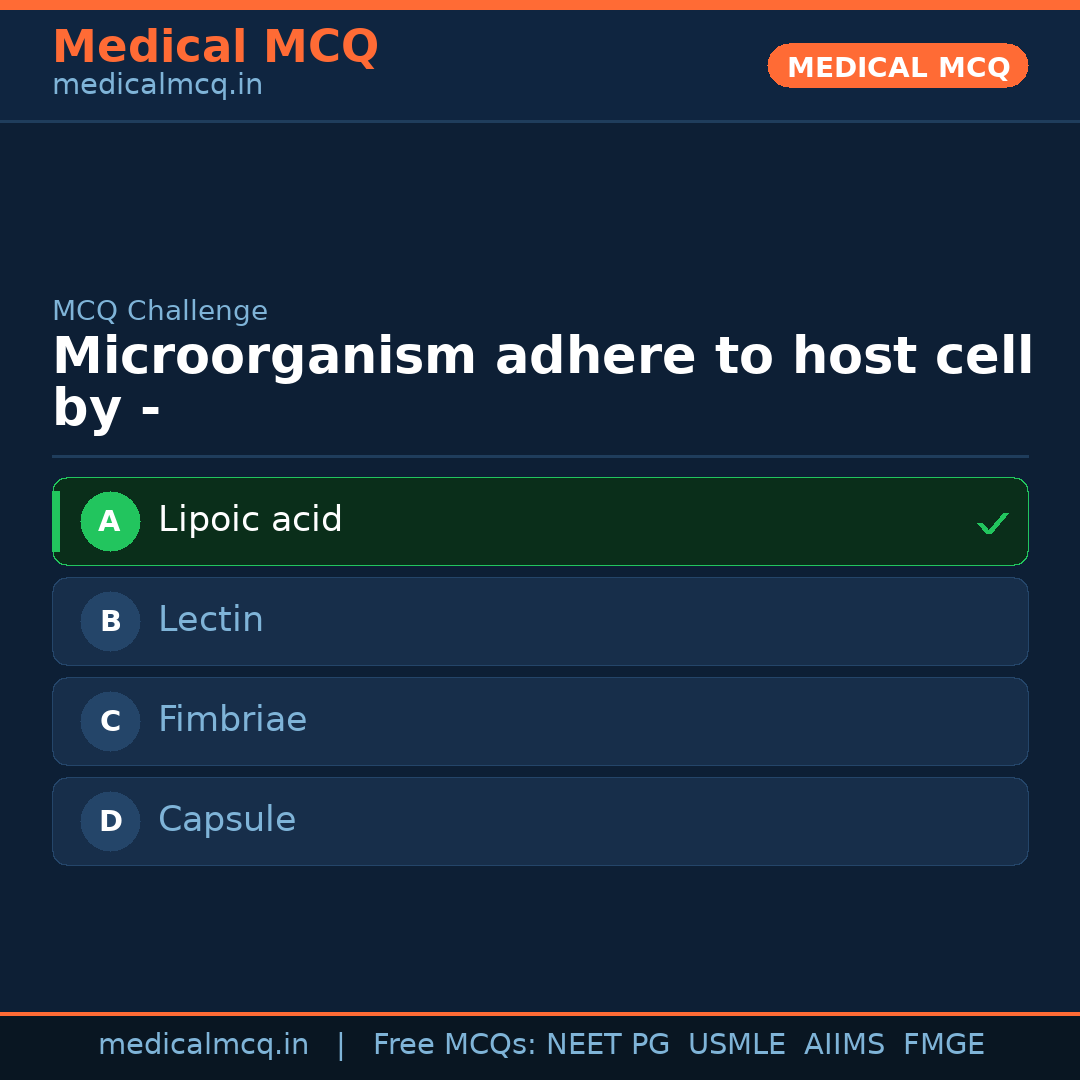Click the Medical MCQ header logo
Viewport: 1080px width, 1080px height.
[215, 47]
